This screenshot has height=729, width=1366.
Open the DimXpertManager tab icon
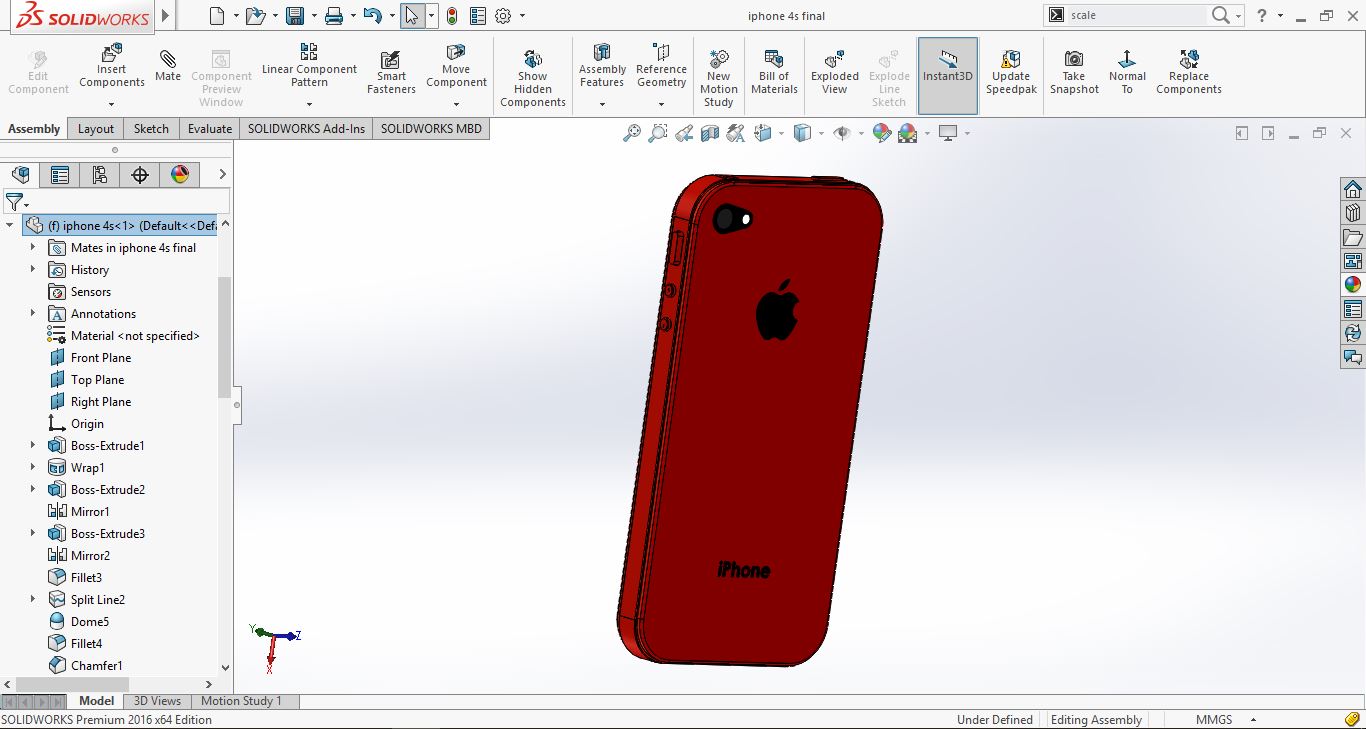click(140, 175)
